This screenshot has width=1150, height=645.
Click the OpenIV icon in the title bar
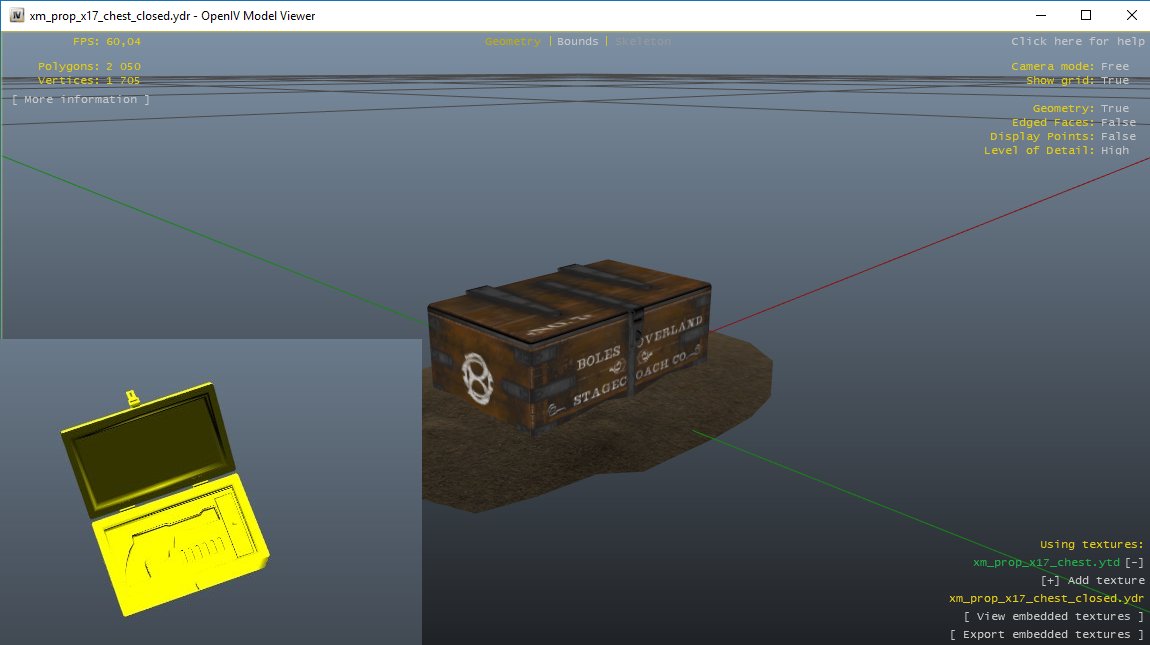tap(16, 16)
